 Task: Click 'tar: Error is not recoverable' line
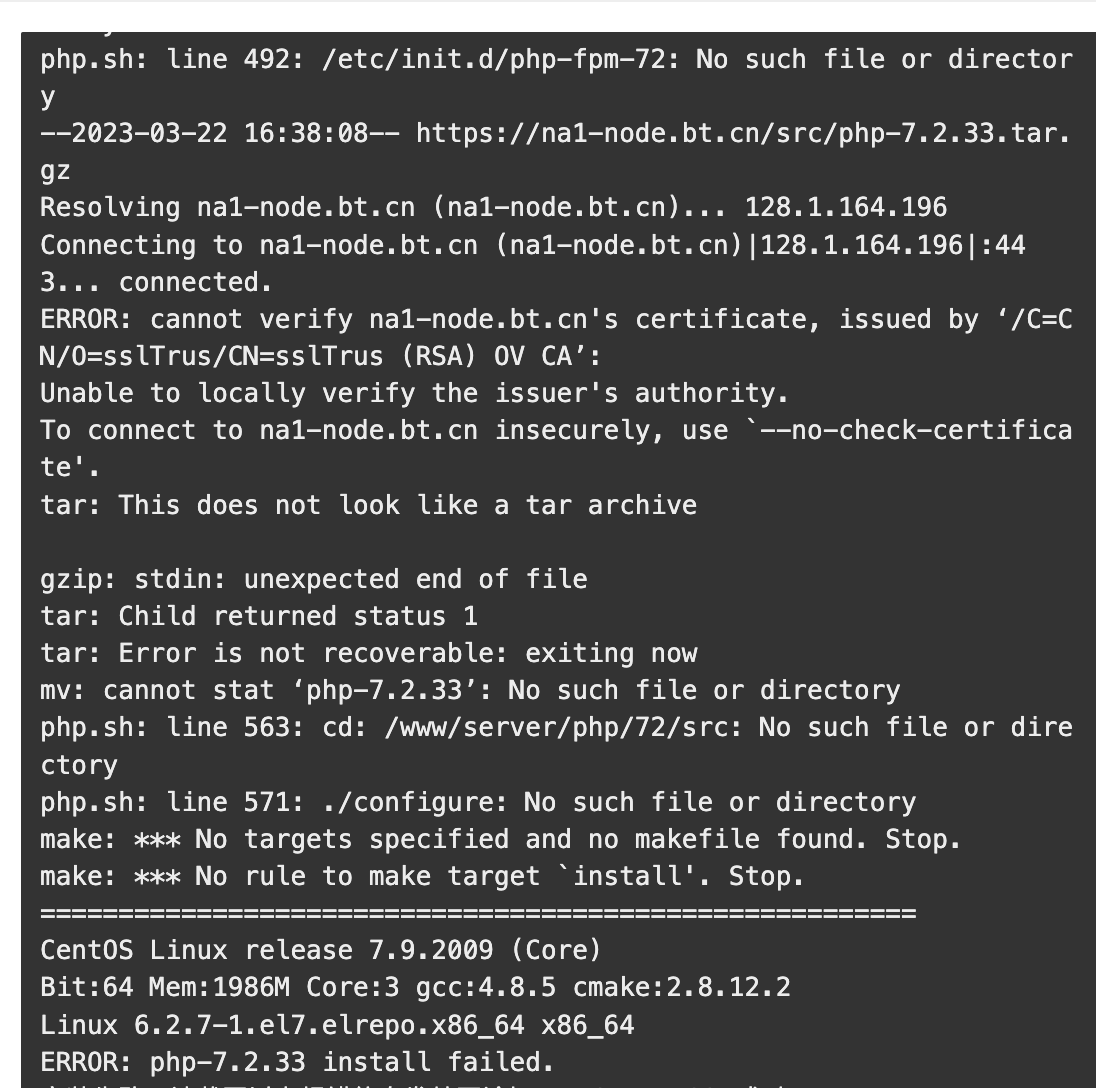[x=368, y=653]
